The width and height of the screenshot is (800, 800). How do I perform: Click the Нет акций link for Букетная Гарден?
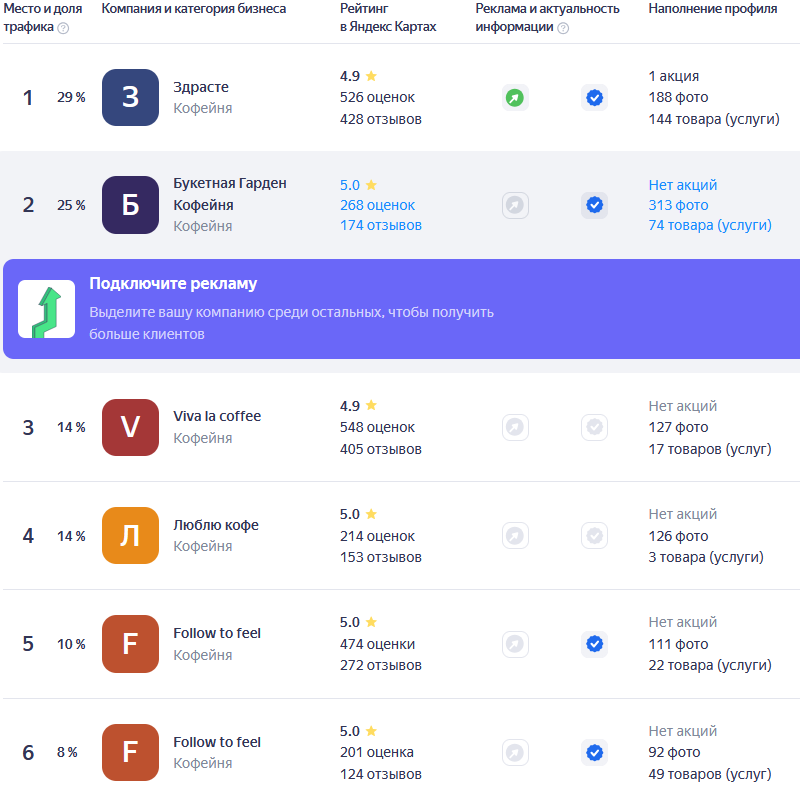[682, 185]
